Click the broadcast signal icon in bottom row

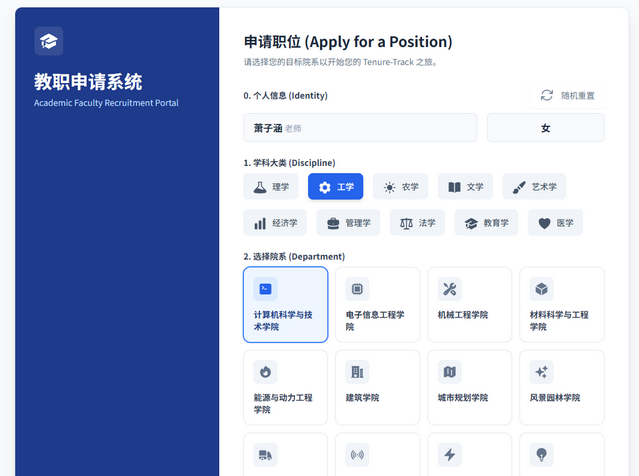point(357,454)
